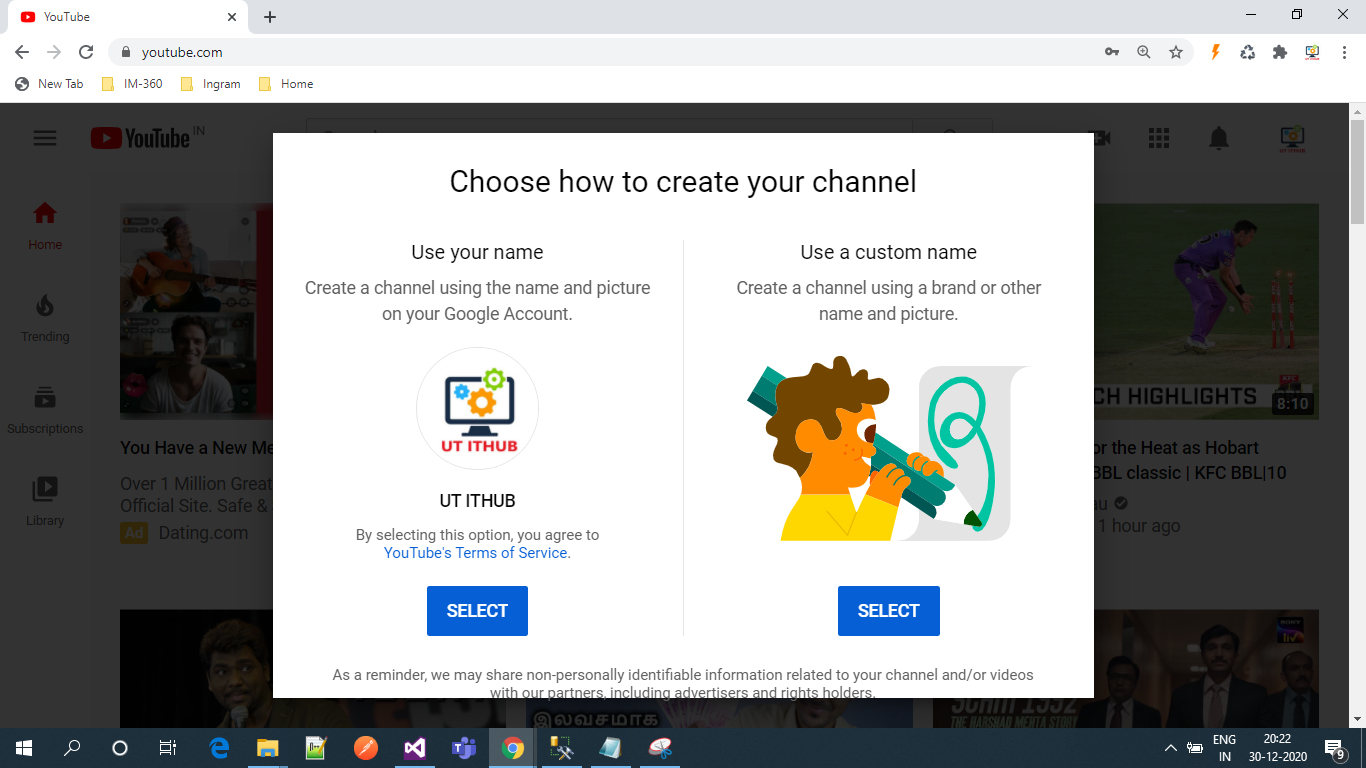Screen dimensions: 1366x768
Task: Open the orange Postman taskbar icon
Action: [366, 748]
